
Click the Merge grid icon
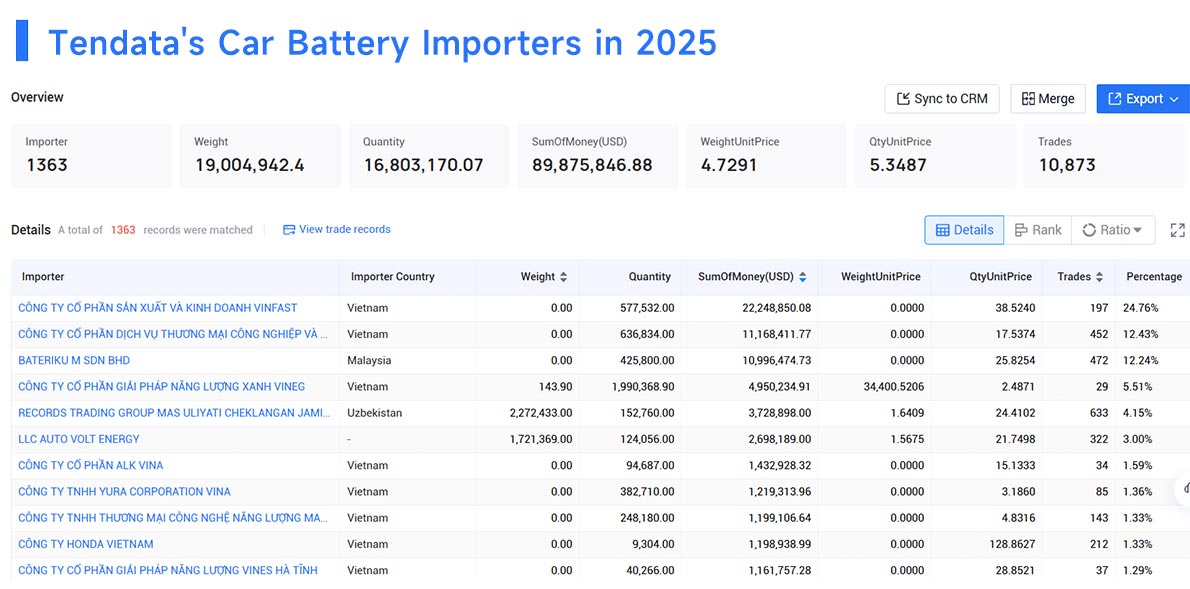click(x=1028, y=99)
